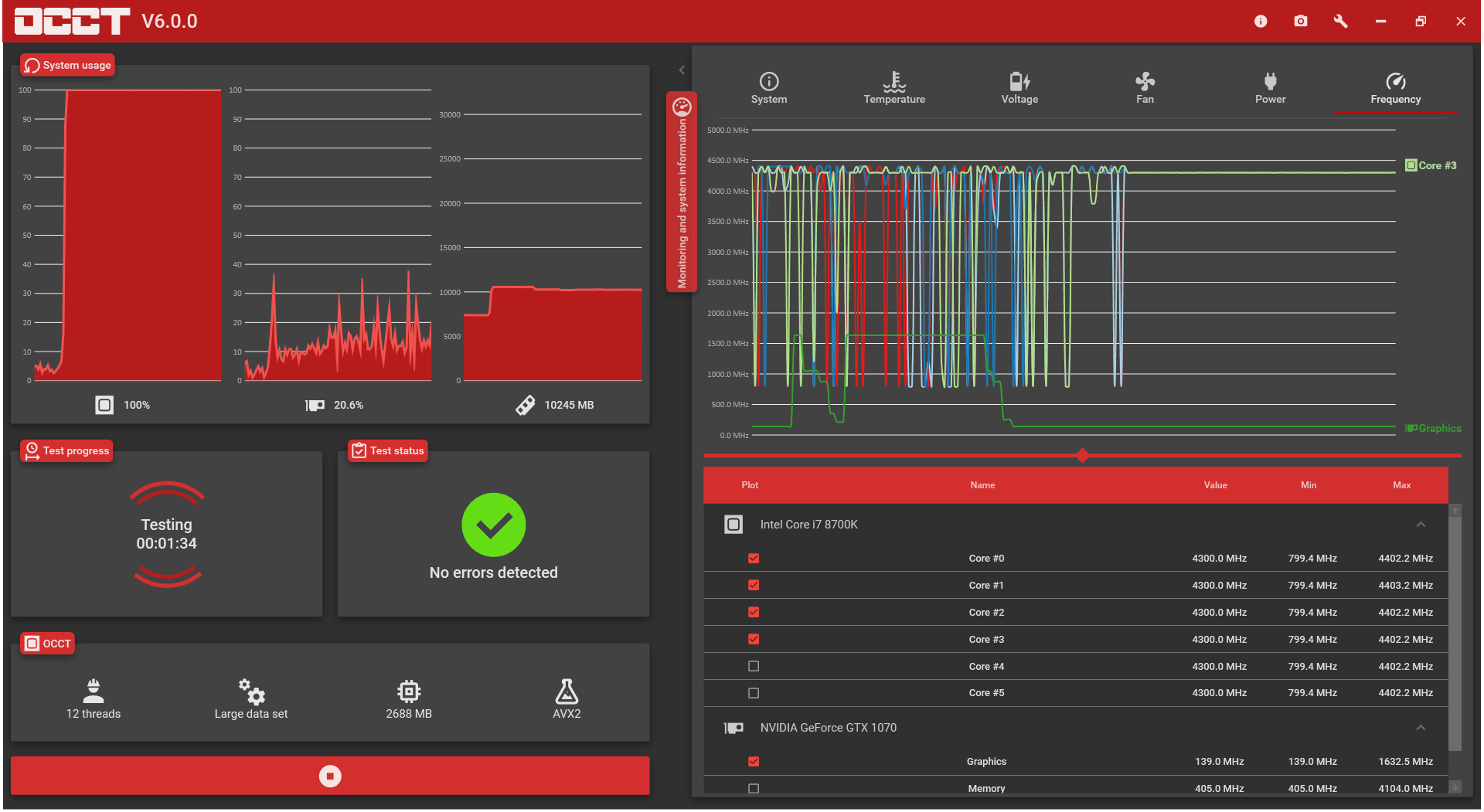Image resolution: width=1484 pixels, height=812 pixels.
Task: Click the green check status icon
Action: point(494,525)
